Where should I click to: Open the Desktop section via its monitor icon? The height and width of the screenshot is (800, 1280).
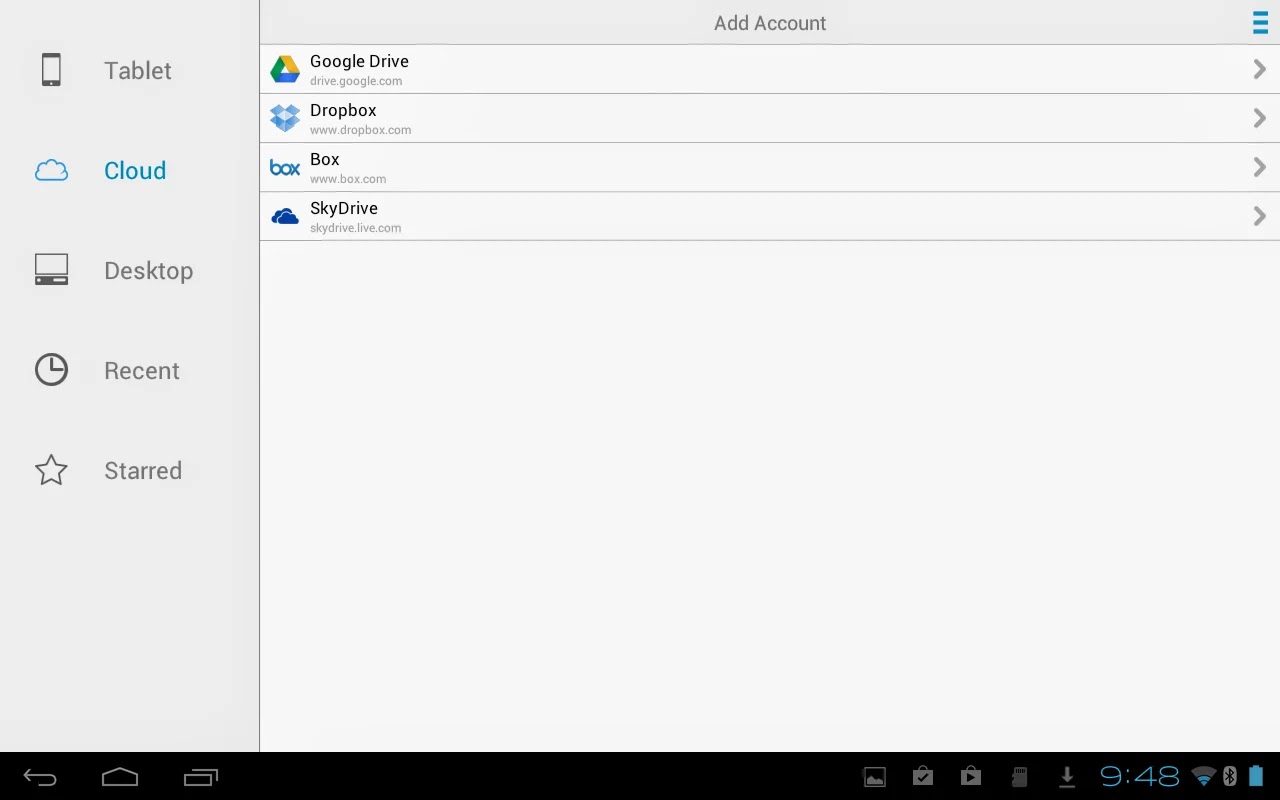50,270
